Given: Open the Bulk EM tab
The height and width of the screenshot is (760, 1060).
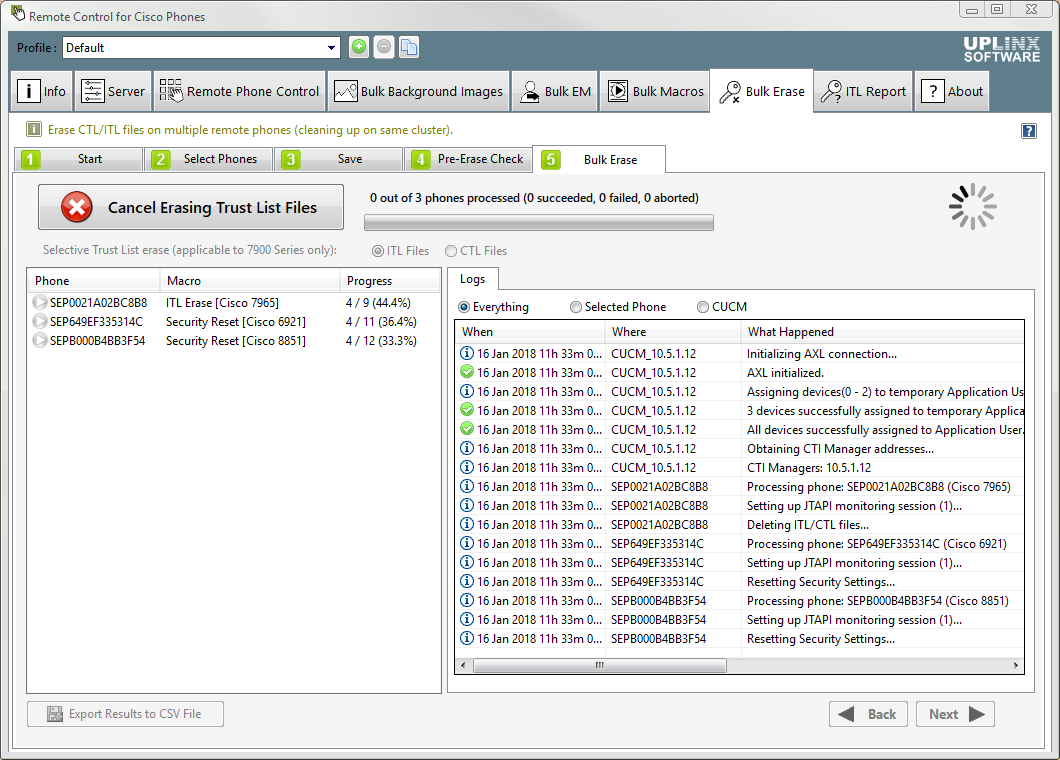Looking at the screenshot, I should click(x=555, y=91).
